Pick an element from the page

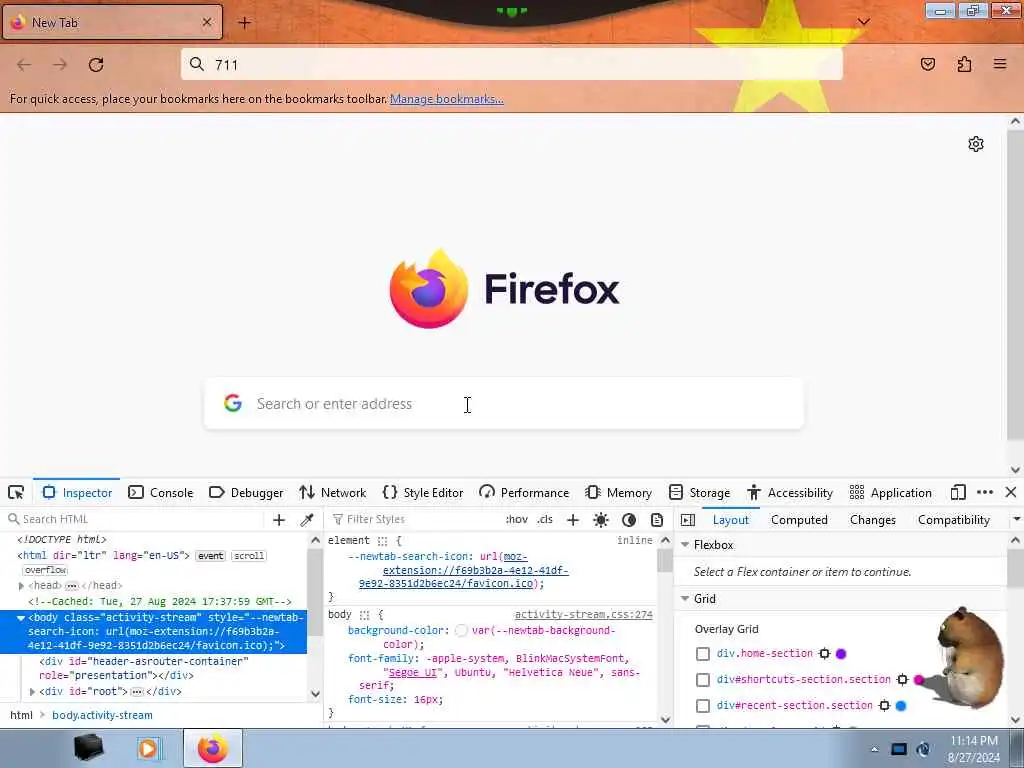(x=16, y=492)
